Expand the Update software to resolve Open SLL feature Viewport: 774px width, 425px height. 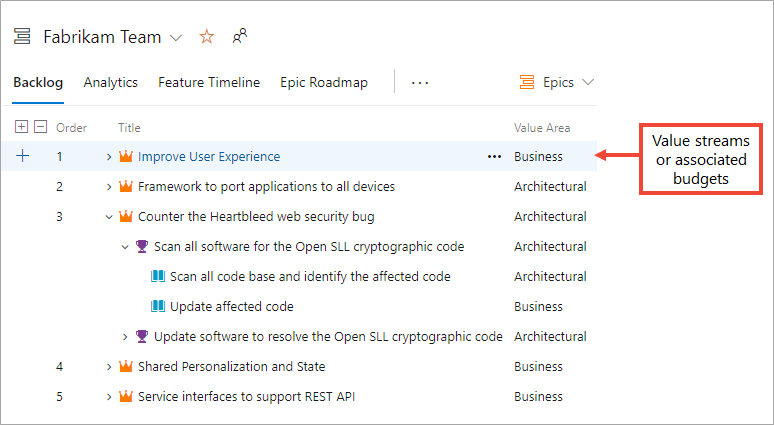[126, 337]
